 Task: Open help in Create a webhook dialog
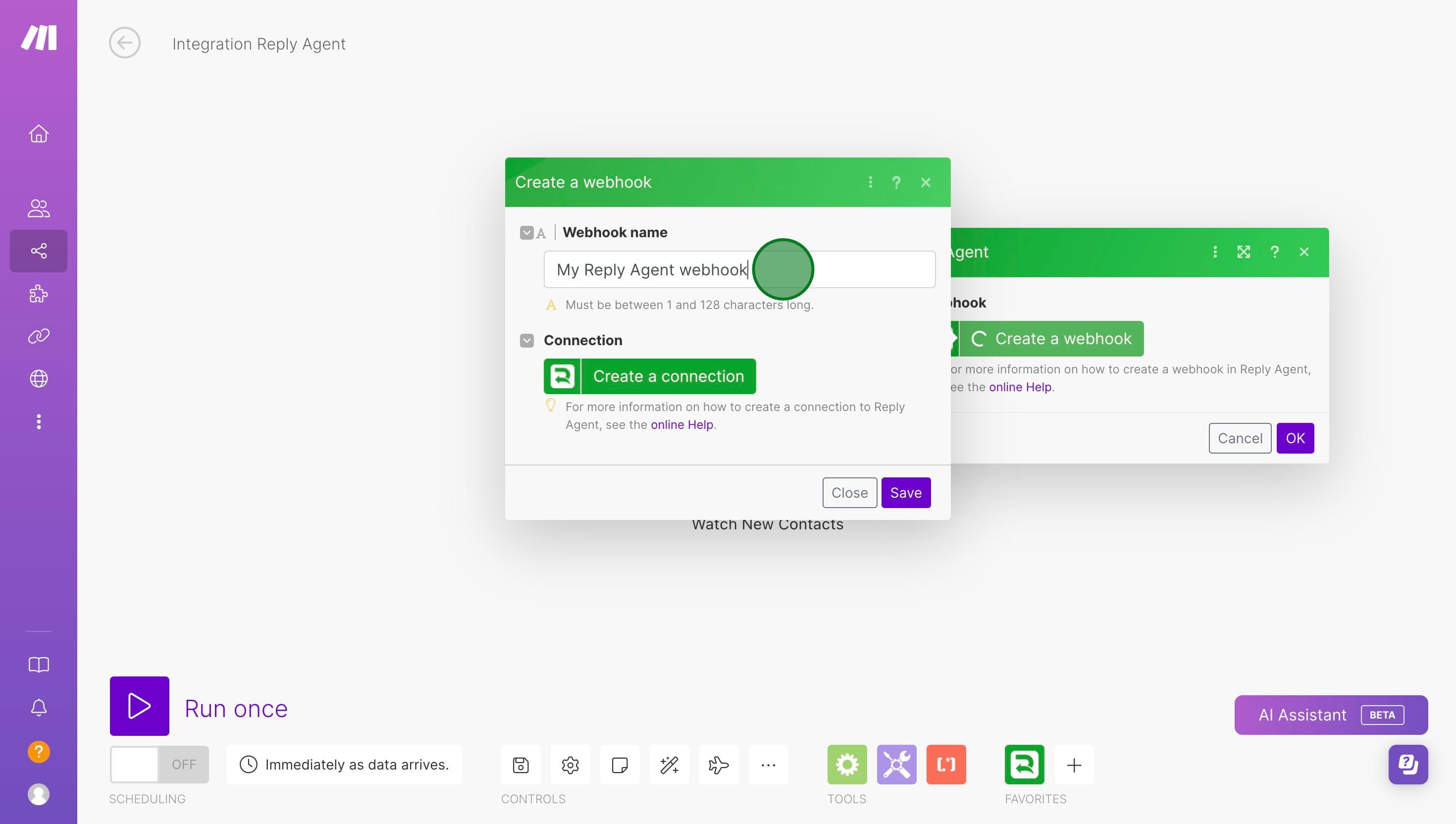click(x=896, y=182)
